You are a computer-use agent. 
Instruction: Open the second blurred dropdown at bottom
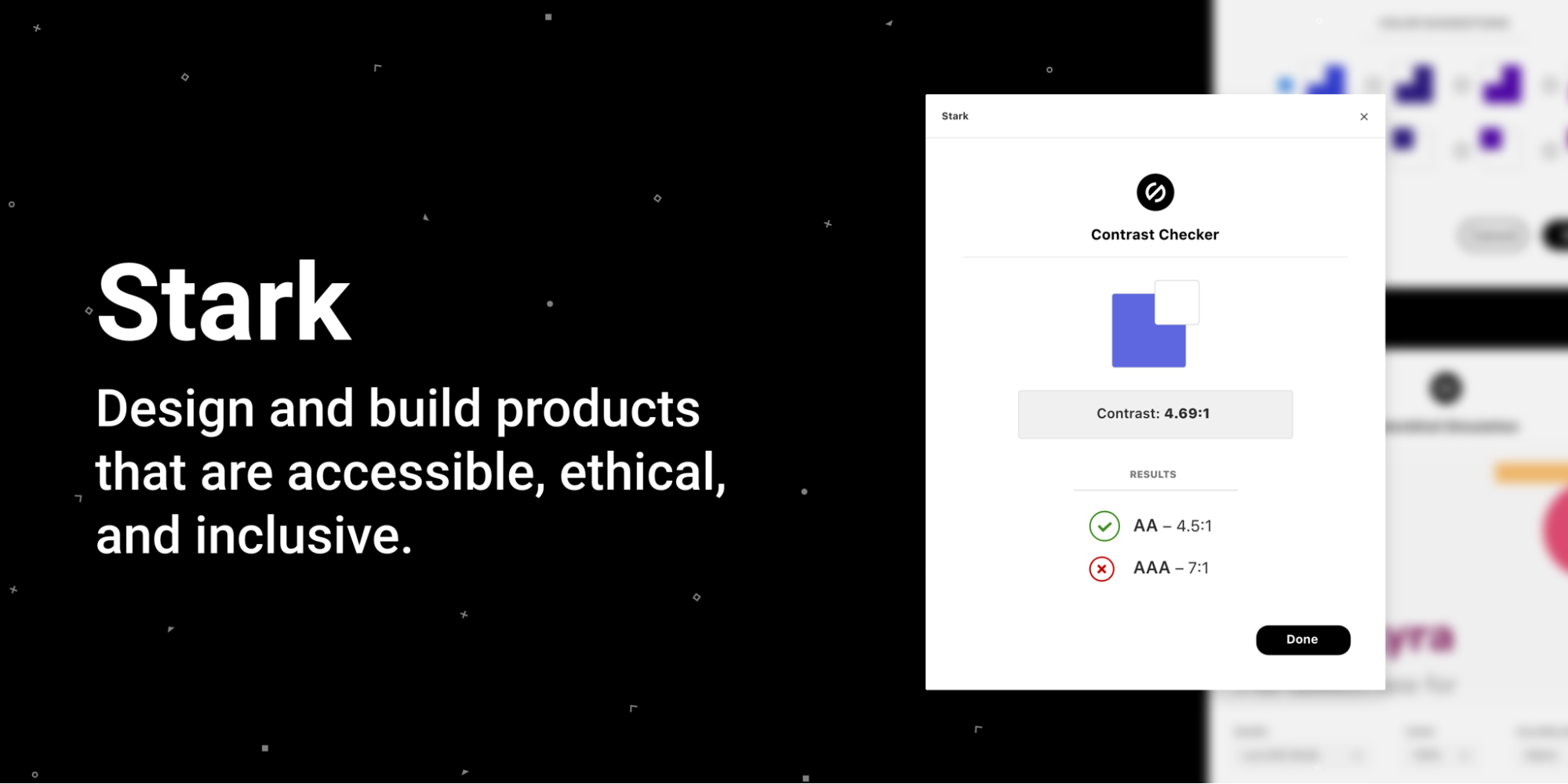point(1440,755)
